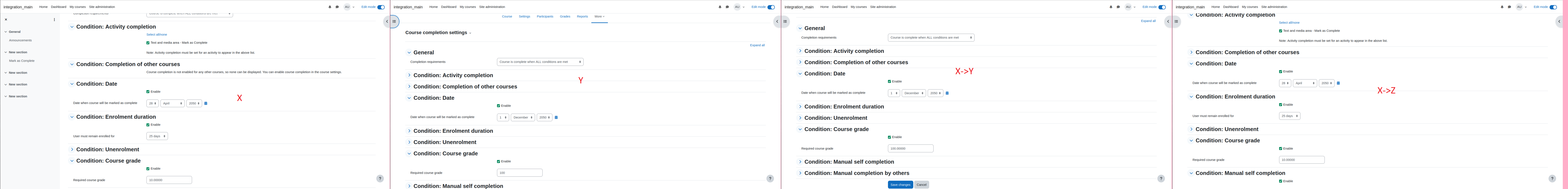Open the More tab menu in the Y panel

pyautogui.click(x=600, y=16)
